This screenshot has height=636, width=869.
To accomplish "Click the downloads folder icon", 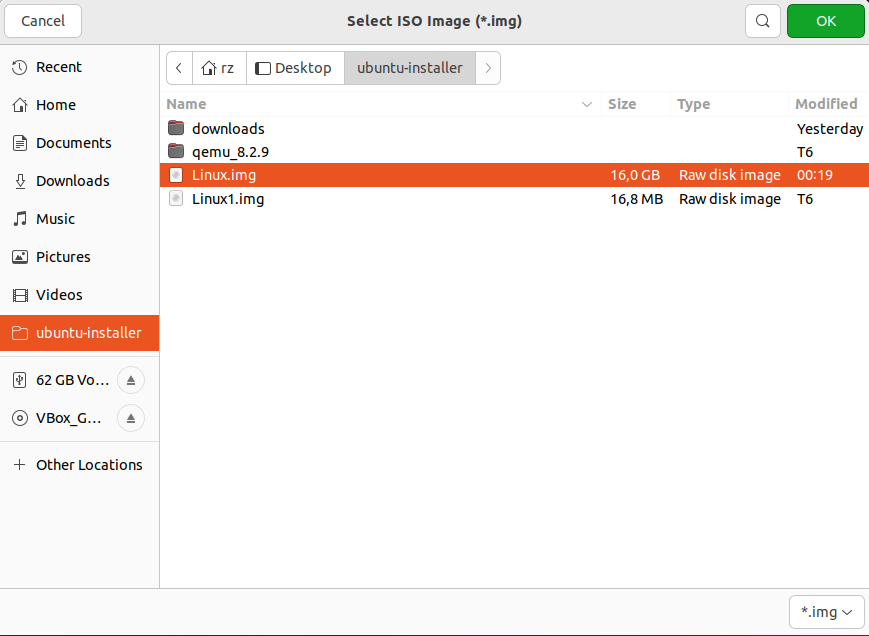I will coord(176,128).
